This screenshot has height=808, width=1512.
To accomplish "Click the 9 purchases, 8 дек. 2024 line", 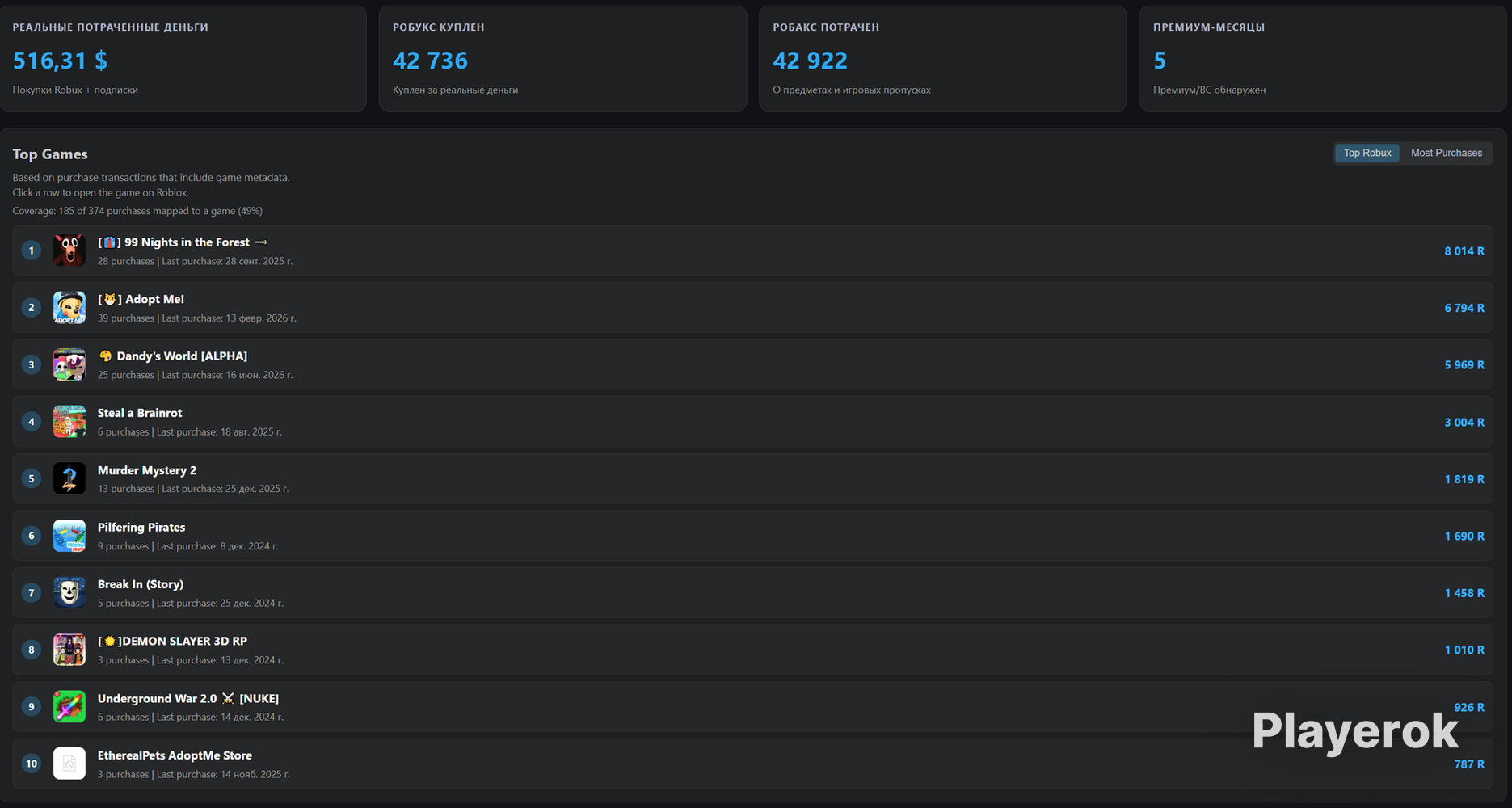I will click(187, 546).
